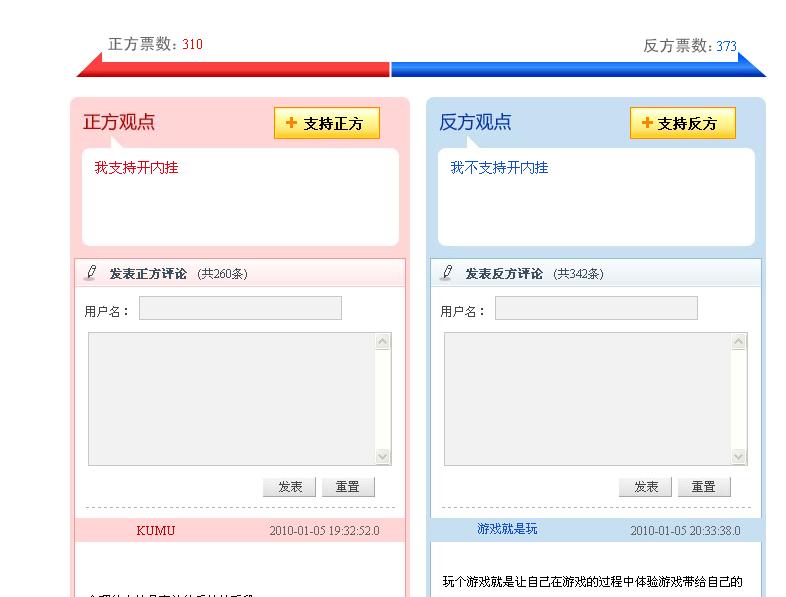Screen dimensions: 786x597
Task: Focus the 用户名 field in 反方 comment form
Action: point(596,308)
